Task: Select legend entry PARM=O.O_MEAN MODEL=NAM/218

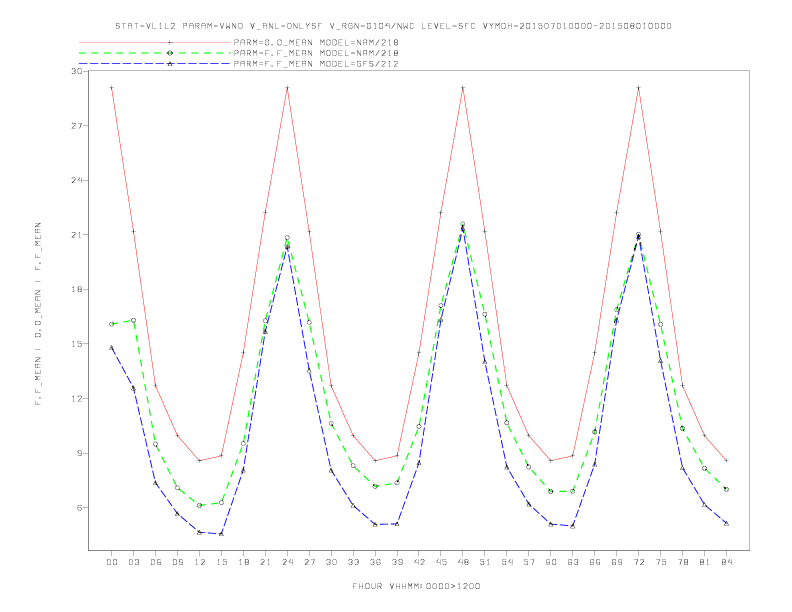Action: (316, 42)
